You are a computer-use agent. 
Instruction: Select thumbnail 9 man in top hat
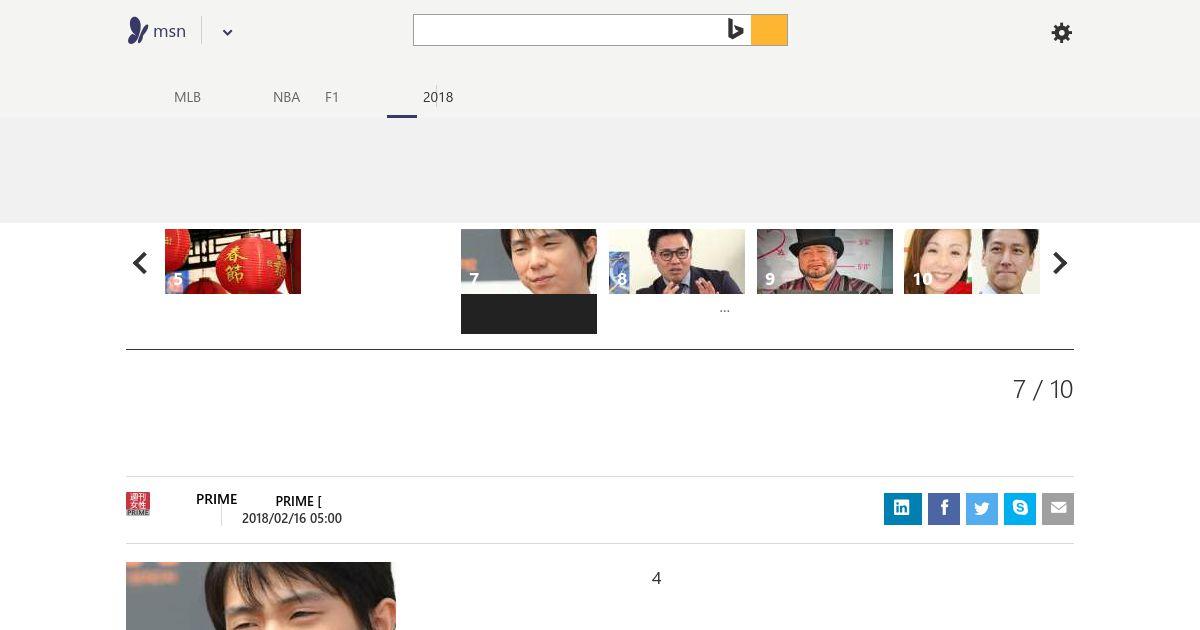tap(825, 261)
